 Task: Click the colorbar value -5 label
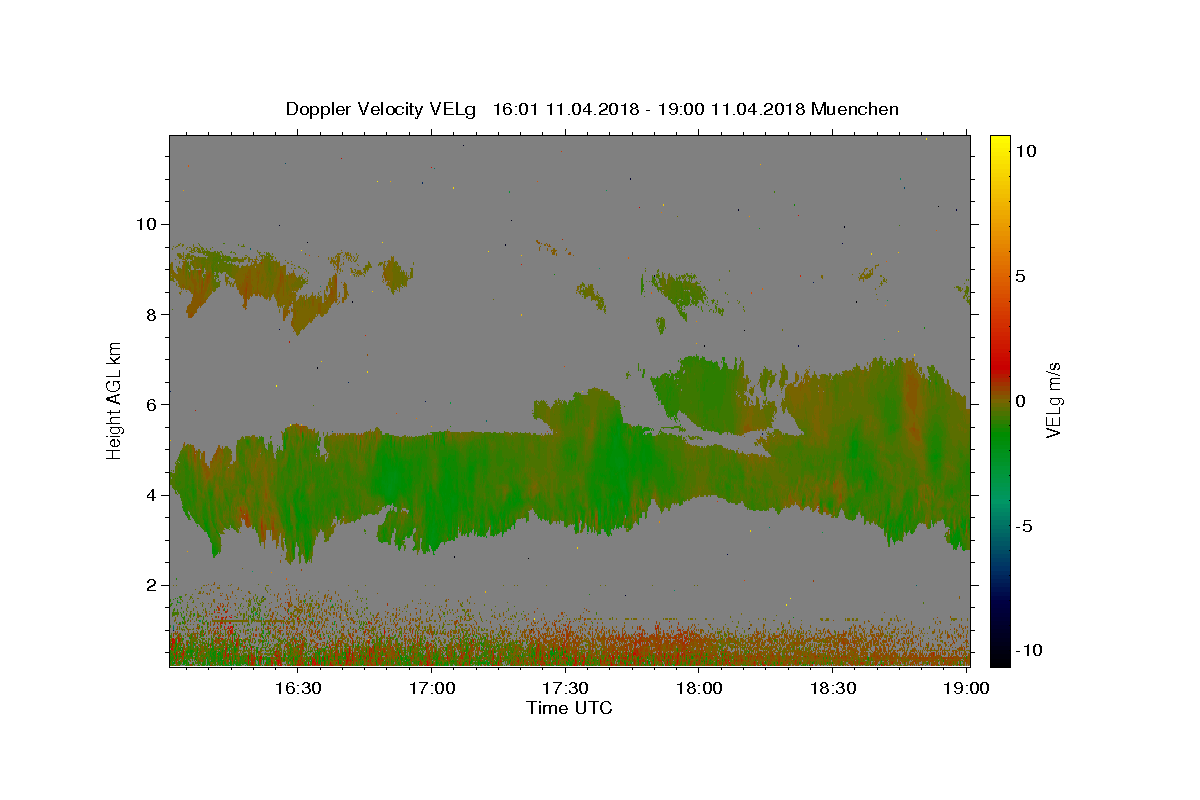pyautogui.click(x=1024, y=526)
